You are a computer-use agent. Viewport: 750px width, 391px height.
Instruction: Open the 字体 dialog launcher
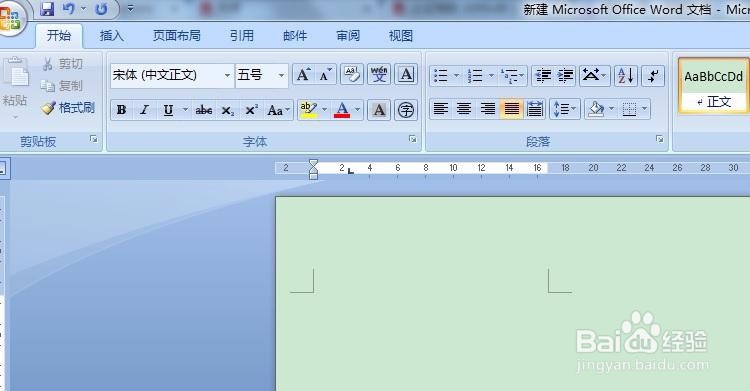pos(412,139)
